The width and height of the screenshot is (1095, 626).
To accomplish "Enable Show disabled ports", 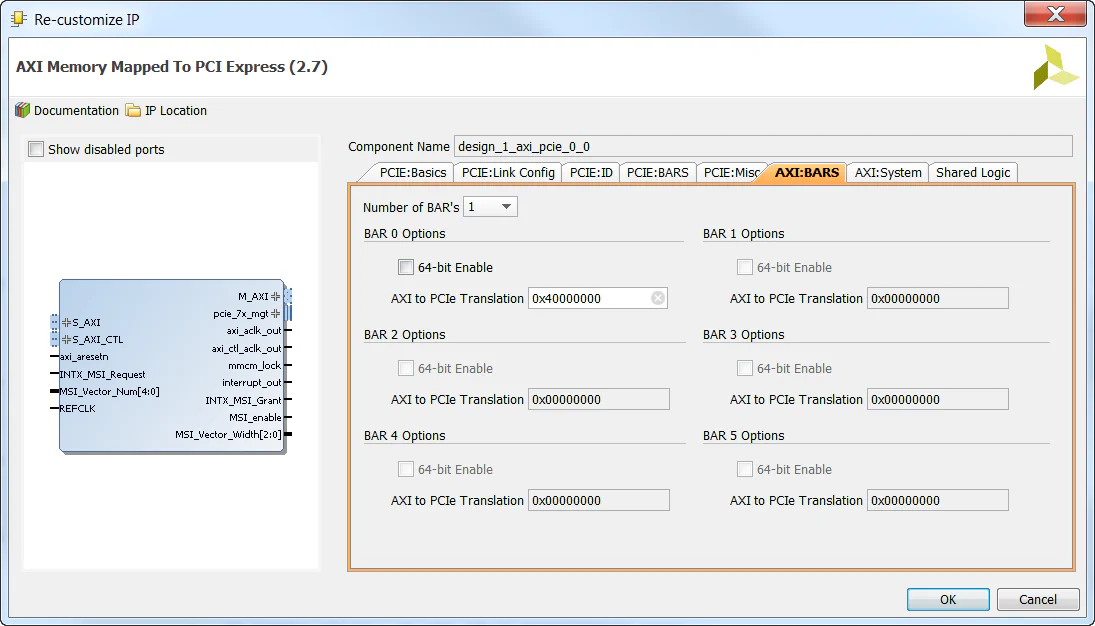I will [x=36, y=147].
